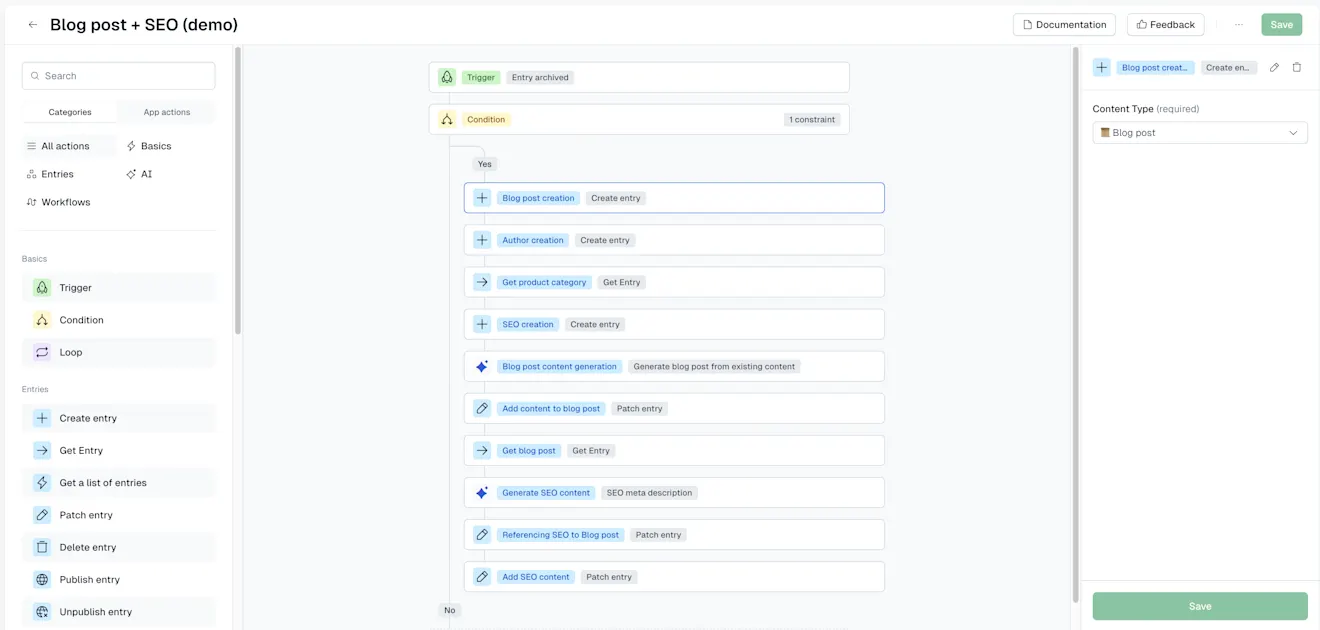Click the globe icon on the Publish entry action
The image size is (1320, 630).
(x=41, y=579)
